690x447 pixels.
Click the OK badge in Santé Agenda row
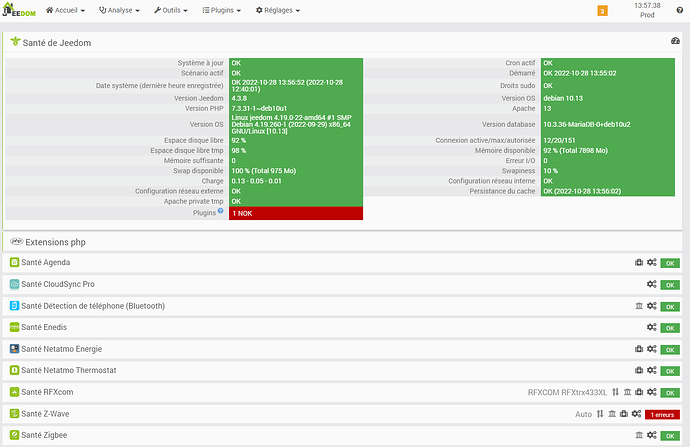pyautogui.click(x=670, y=264)
